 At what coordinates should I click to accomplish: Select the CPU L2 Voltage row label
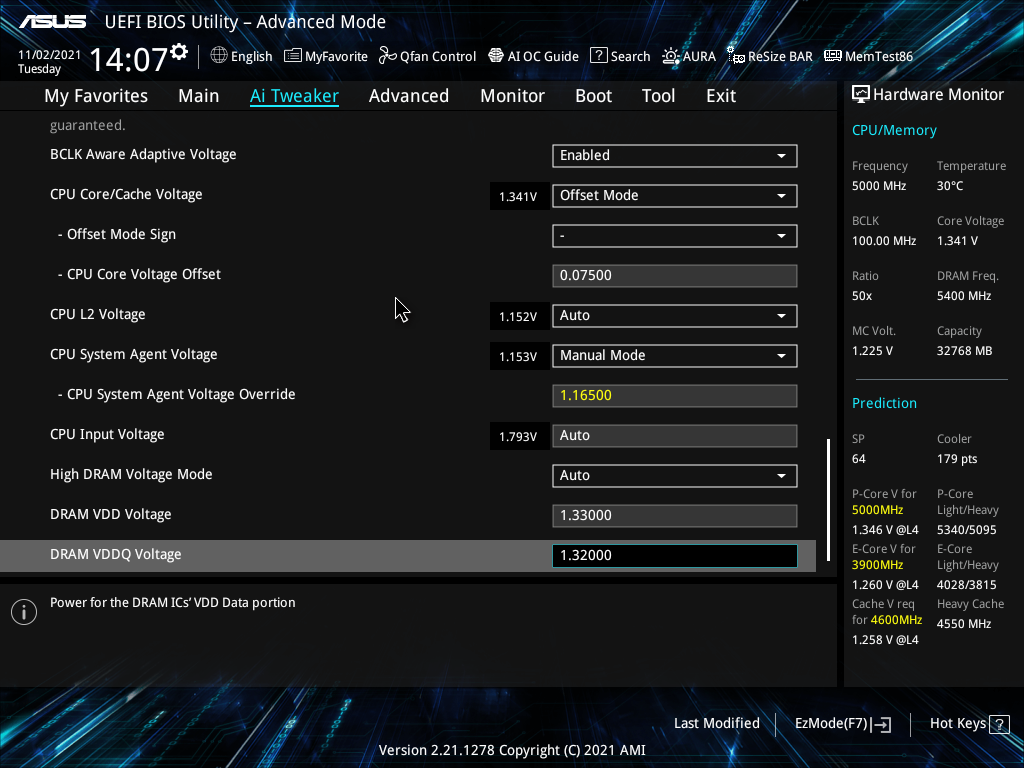pos(98,315)
